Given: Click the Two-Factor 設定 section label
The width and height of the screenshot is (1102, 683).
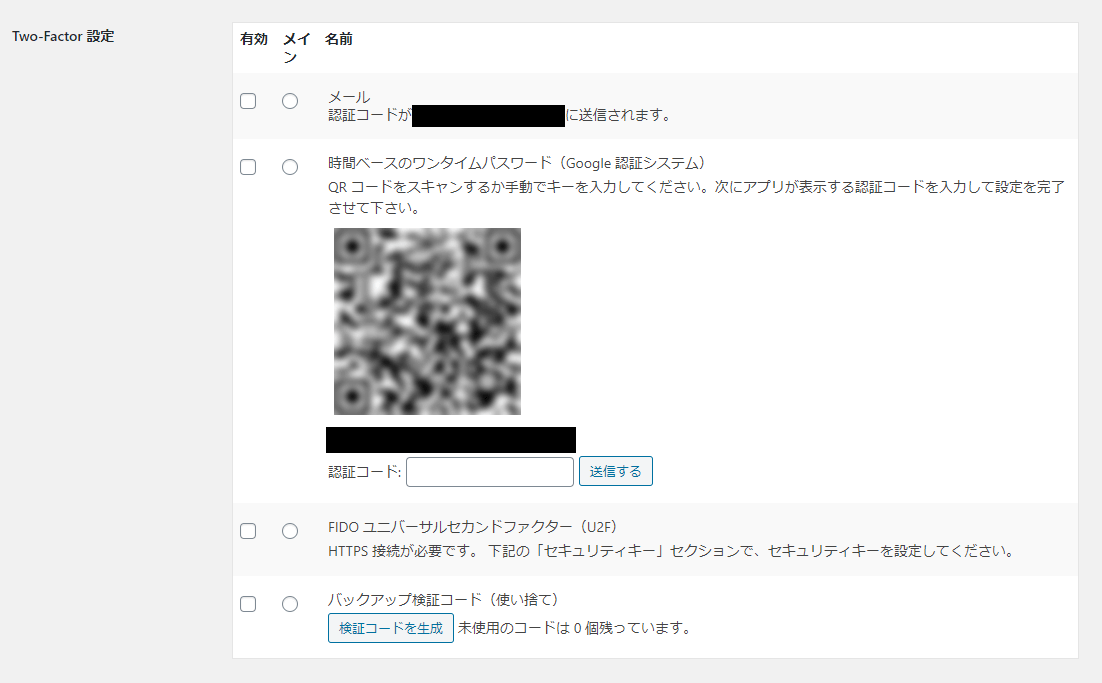Looking at the screenshot, I should click(63, 37).
